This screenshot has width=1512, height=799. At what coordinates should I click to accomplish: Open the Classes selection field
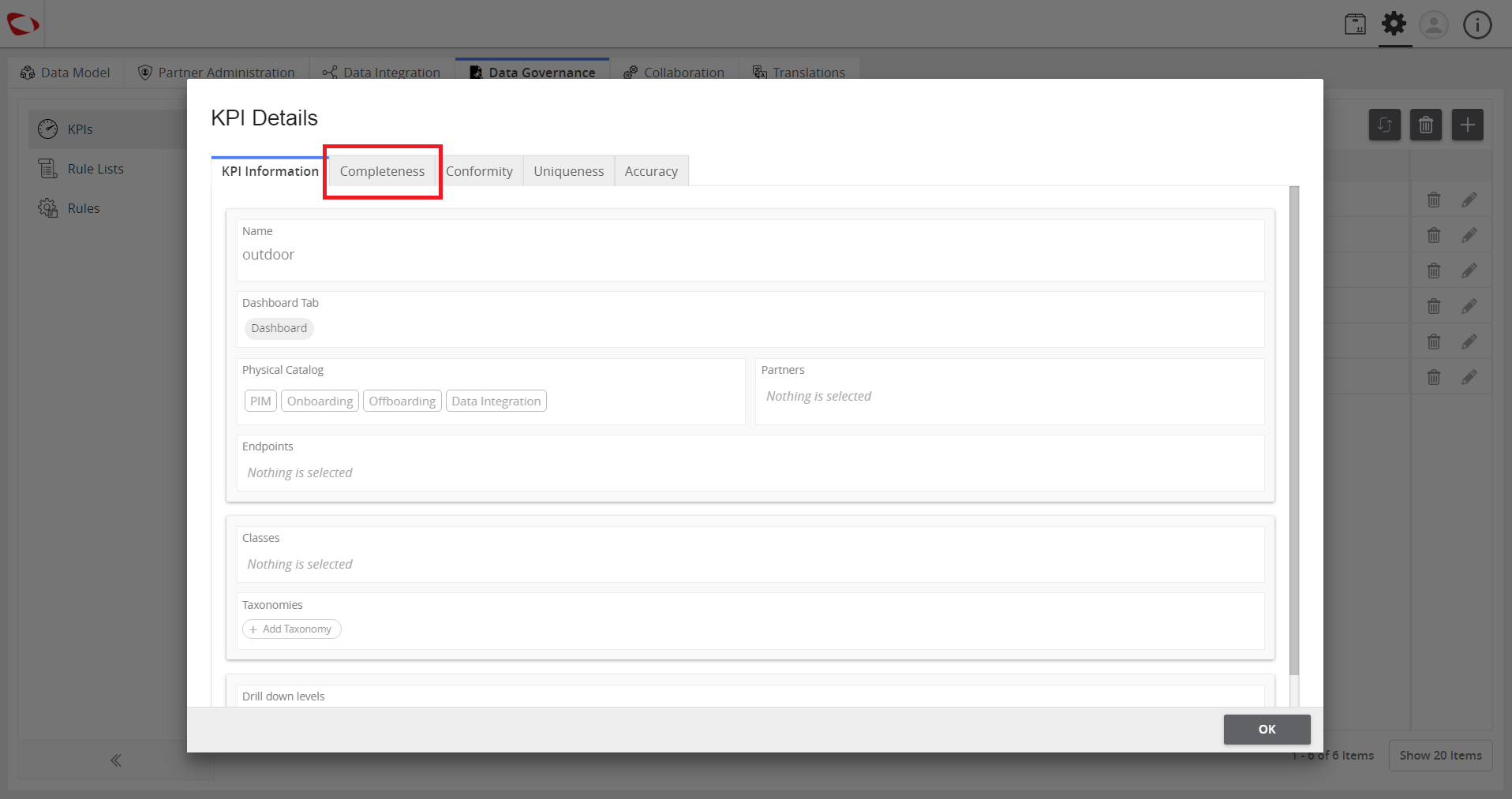(x=750, y=554)
